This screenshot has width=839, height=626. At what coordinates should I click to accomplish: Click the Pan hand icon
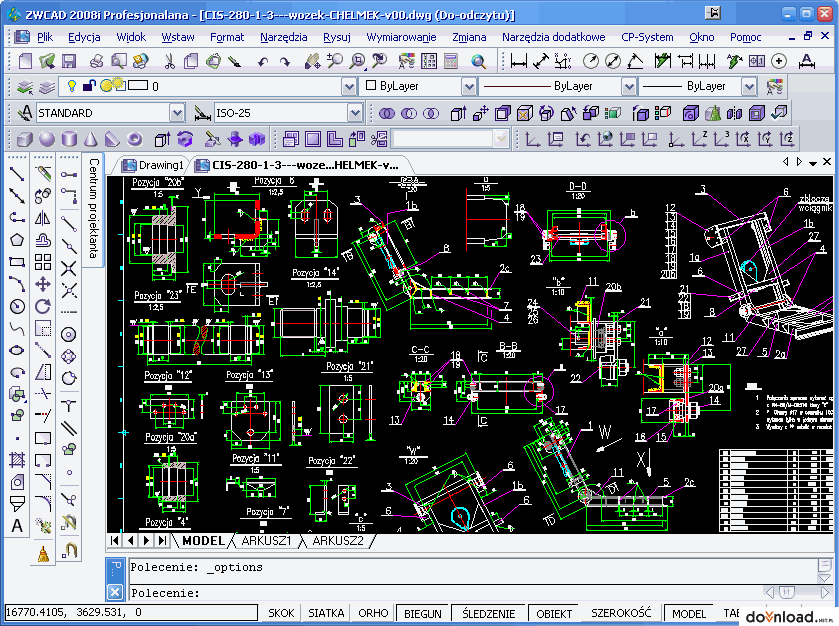[312, 61]
